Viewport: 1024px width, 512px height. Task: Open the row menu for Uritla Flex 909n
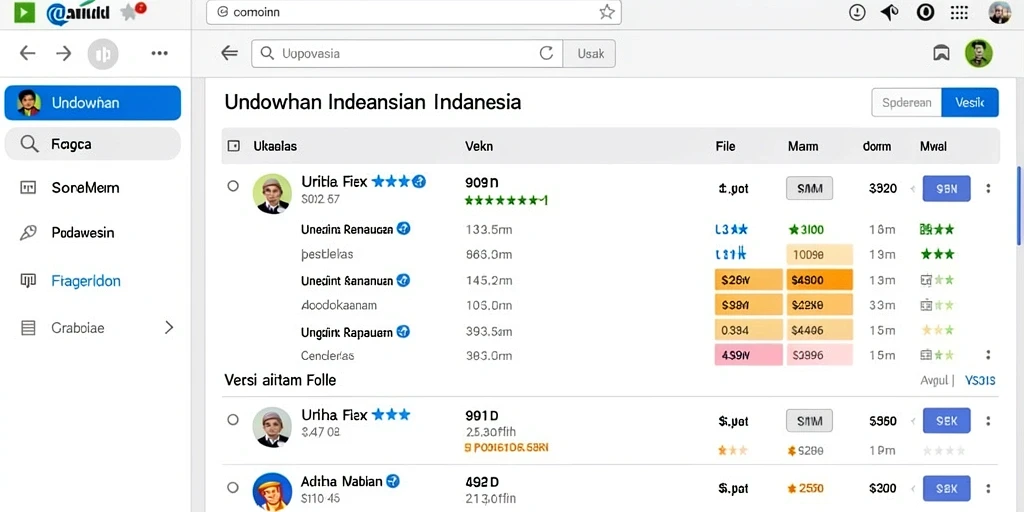(988, 189)
